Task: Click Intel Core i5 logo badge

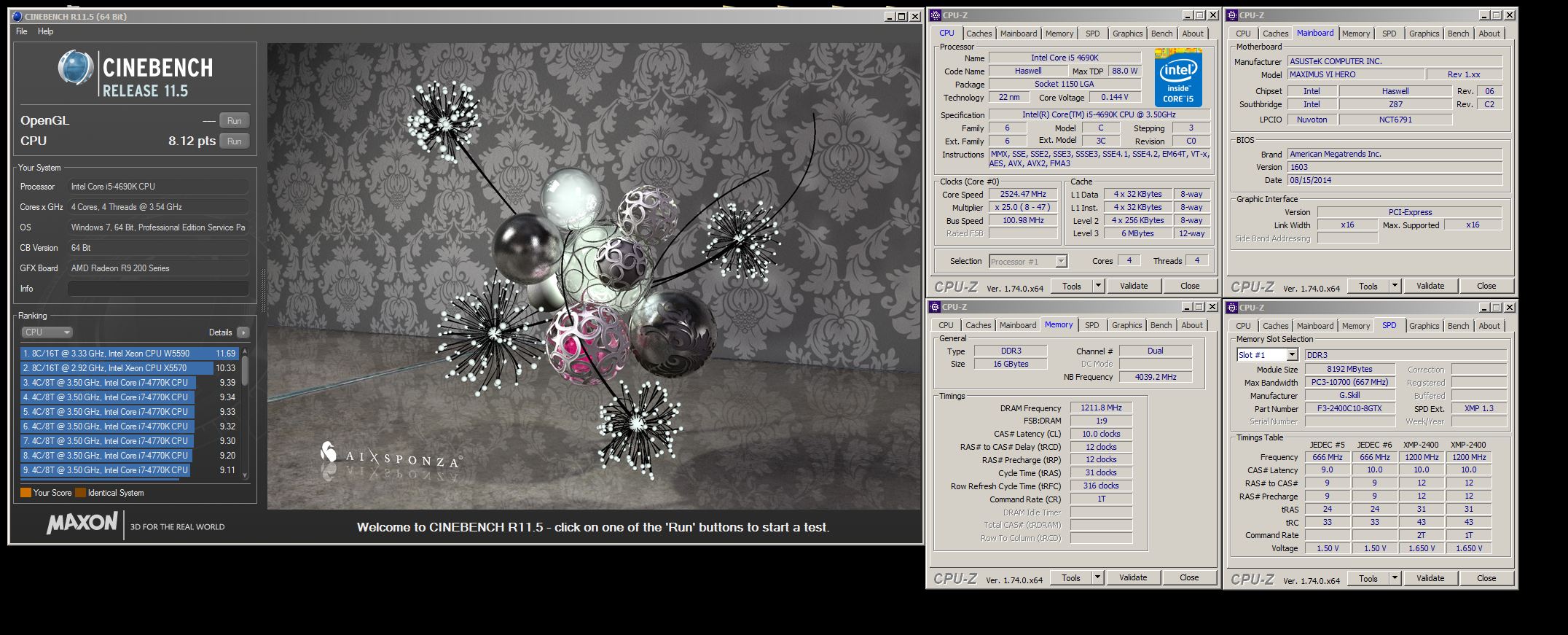Action: coord(1177,78)
